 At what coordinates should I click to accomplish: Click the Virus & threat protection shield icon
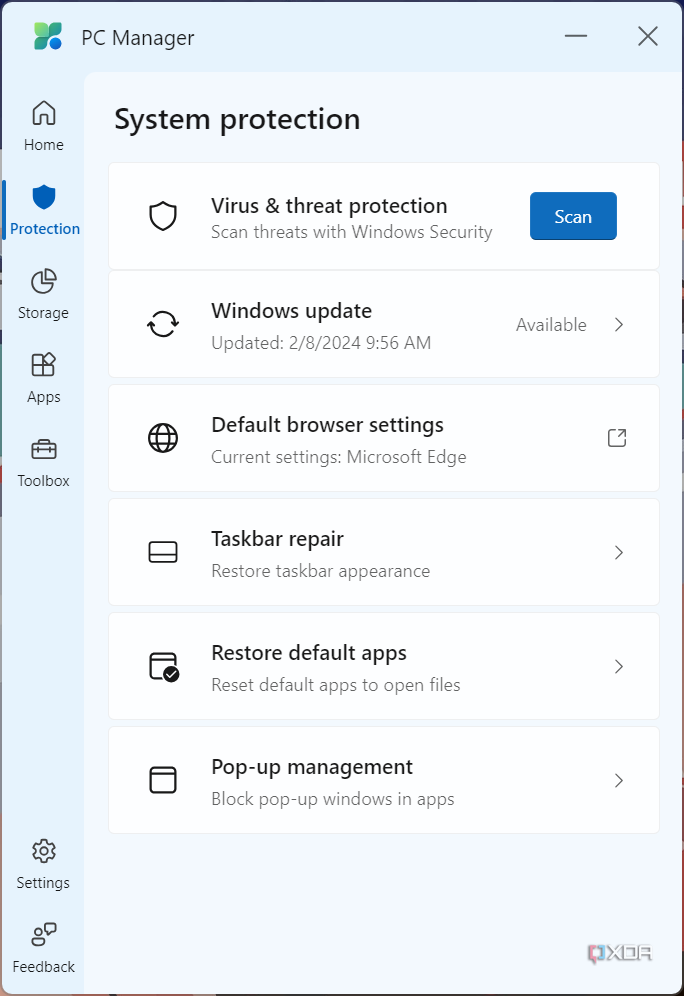point(163,216)
